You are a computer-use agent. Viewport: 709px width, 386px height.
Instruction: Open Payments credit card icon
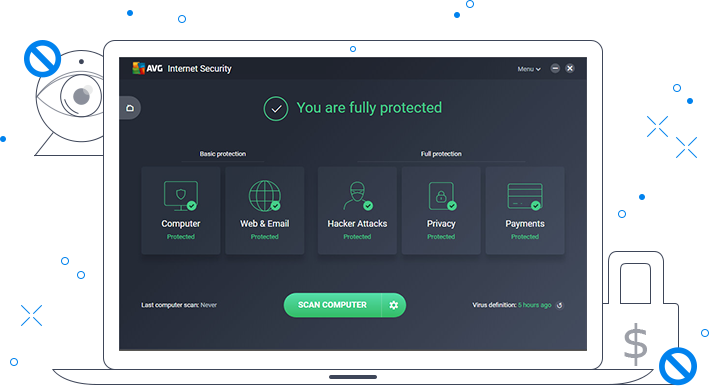click(525, 196)
